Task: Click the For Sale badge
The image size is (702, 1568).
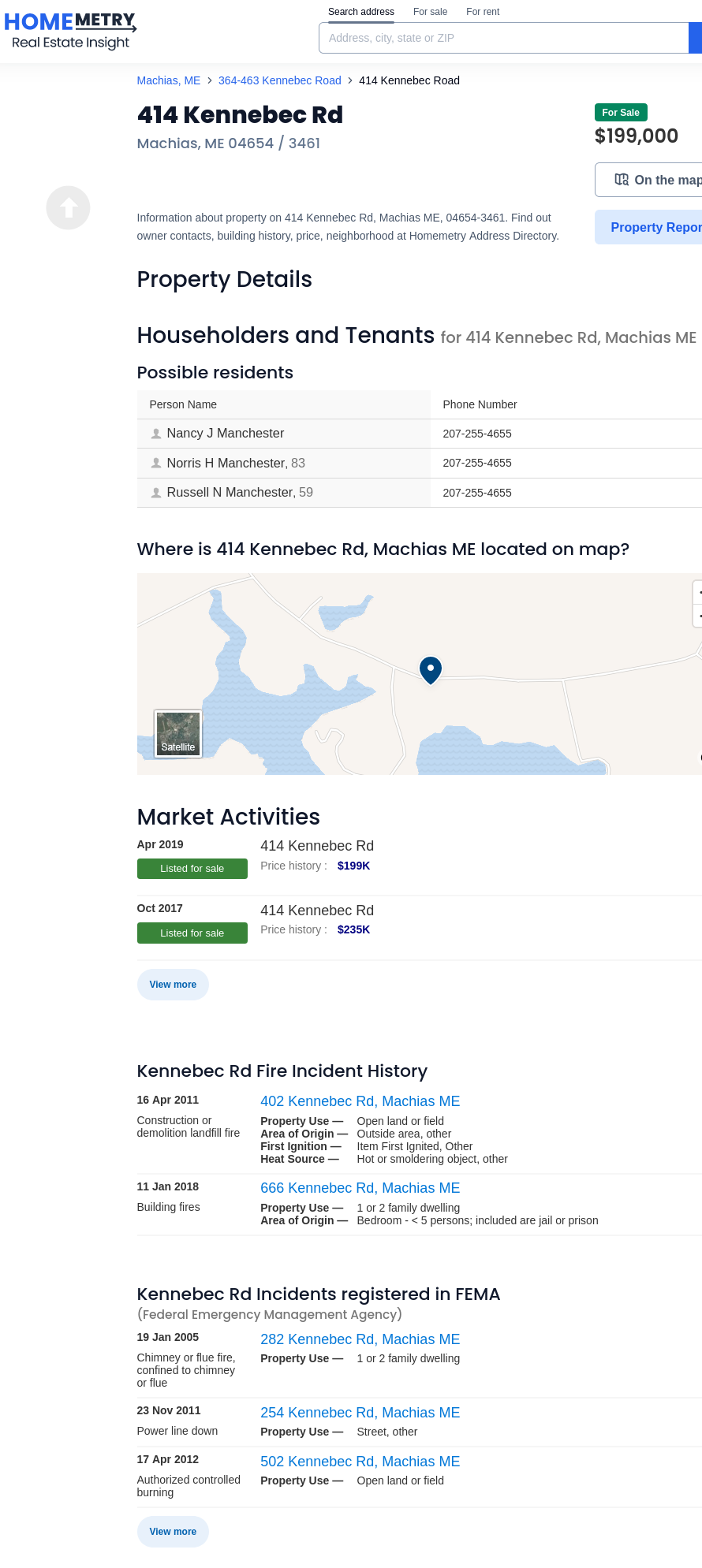Action: tap(621, 113)
